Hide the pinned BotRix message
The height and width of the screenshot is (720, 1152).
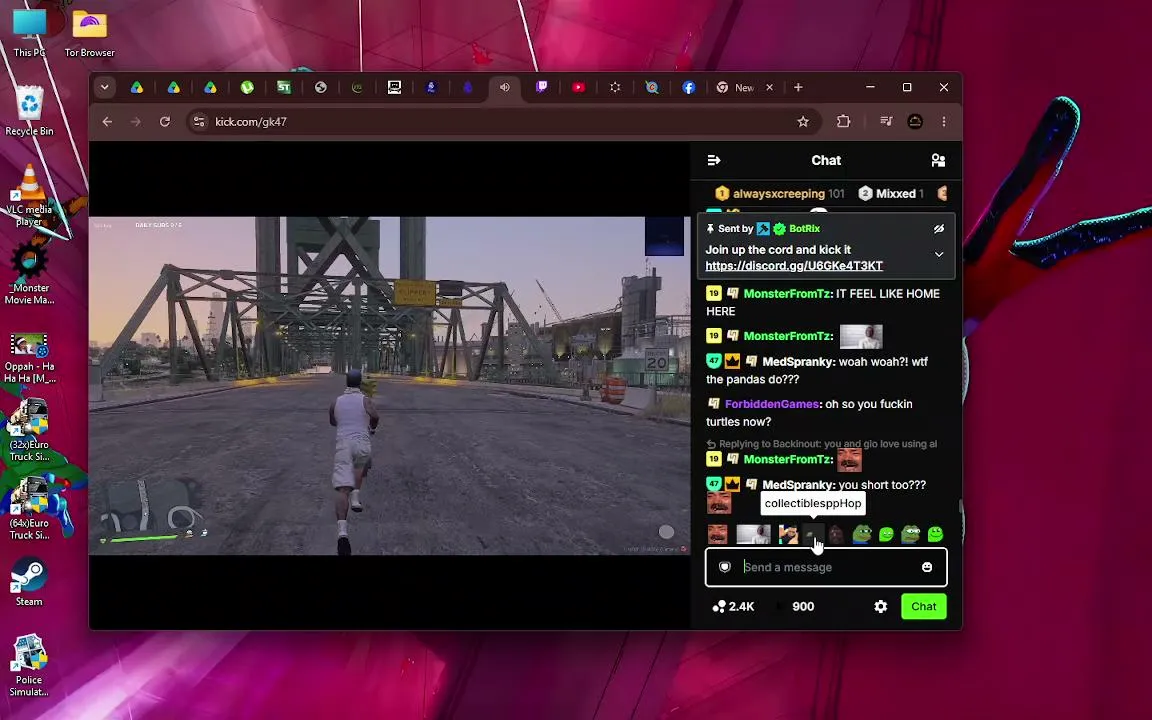[x=938, y=228]
